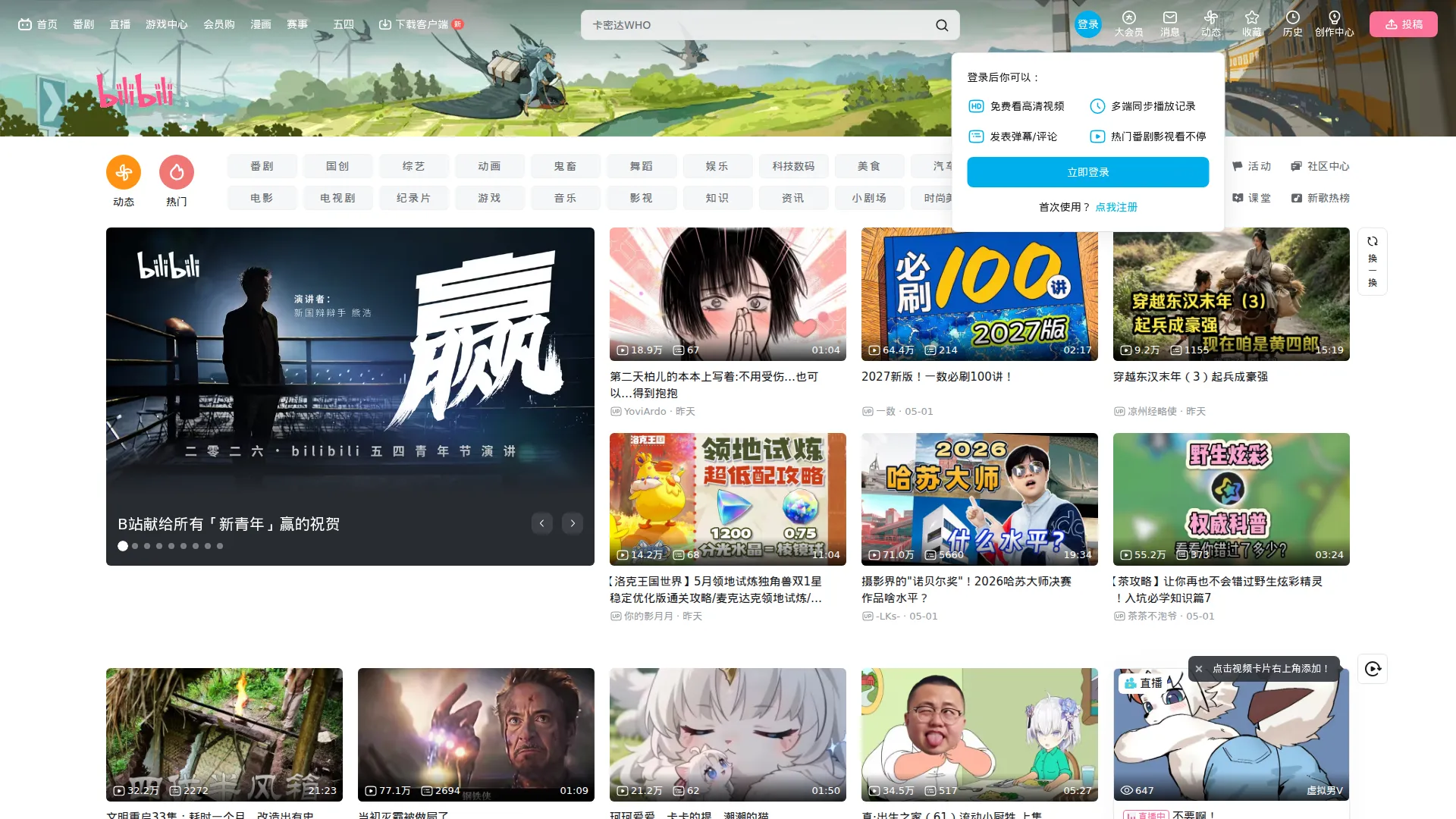The width and height of the screenshot is (1456, 819).
Task: Click the 立即登录 button
Action: click(x=1087, y=172)
